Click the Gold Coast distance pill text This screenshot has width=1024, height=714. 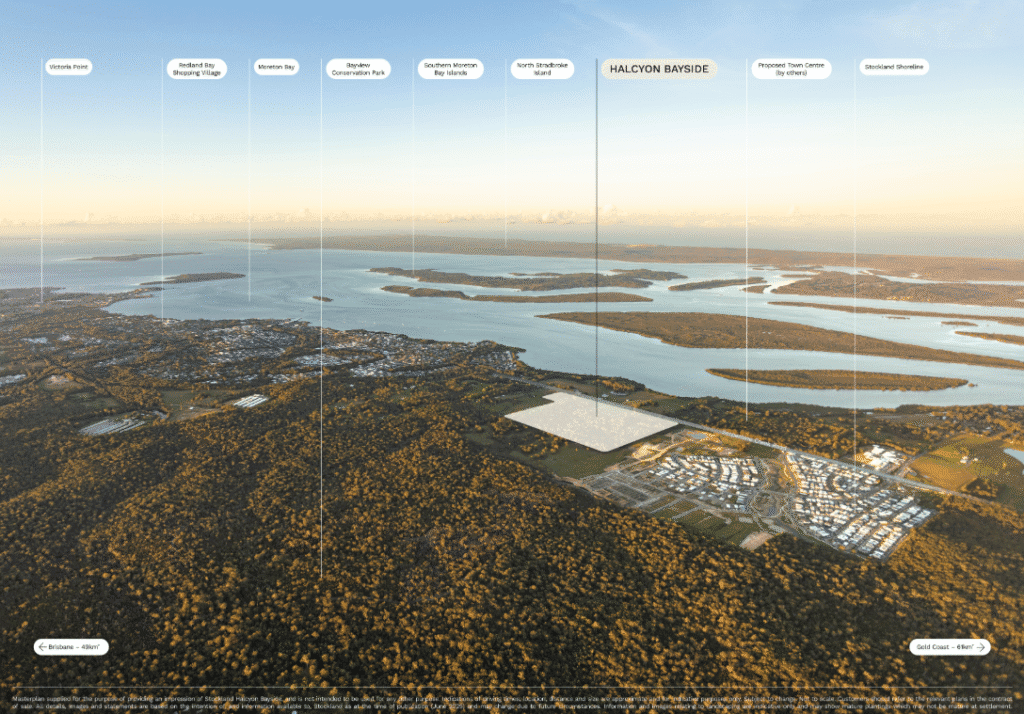(941, 647)
